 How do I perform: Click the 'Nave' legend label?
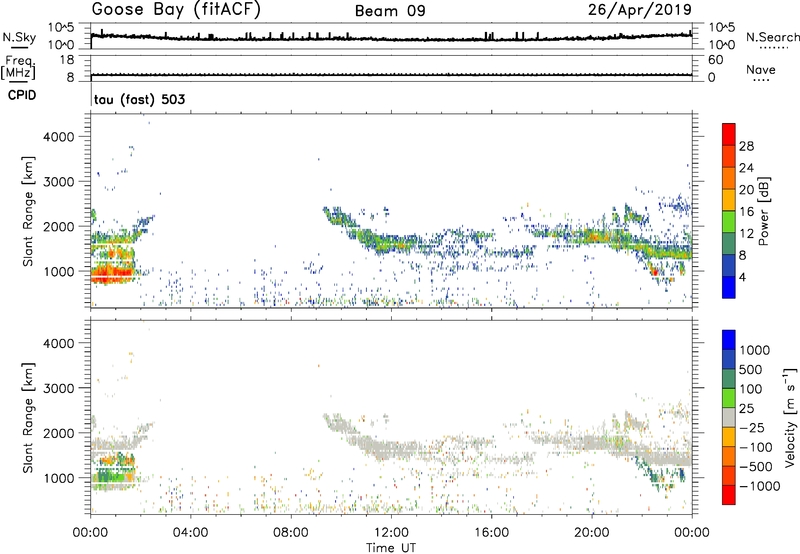coord(761,70)
